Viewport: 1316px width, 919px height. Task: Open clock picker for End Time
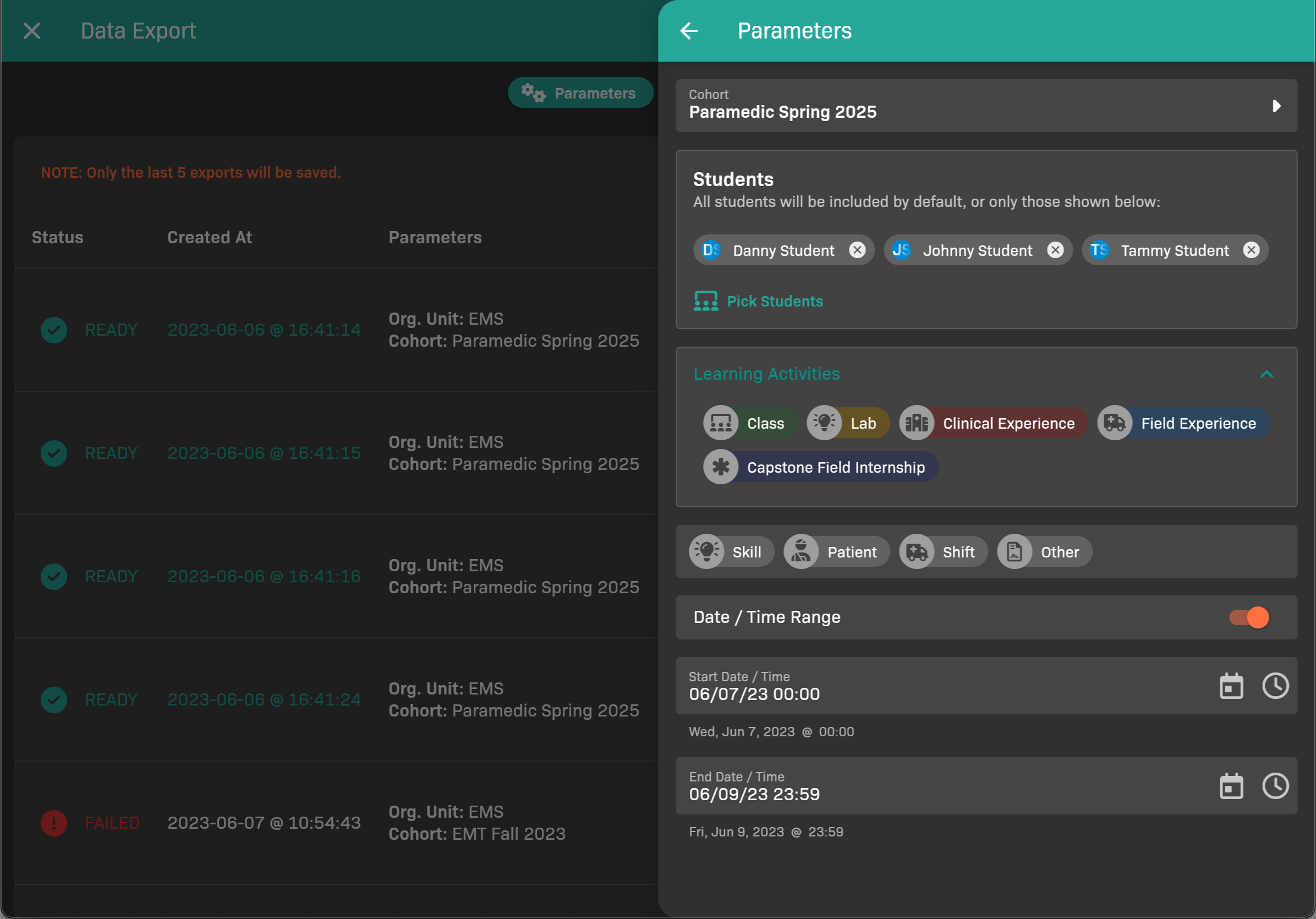[1275, 786]
